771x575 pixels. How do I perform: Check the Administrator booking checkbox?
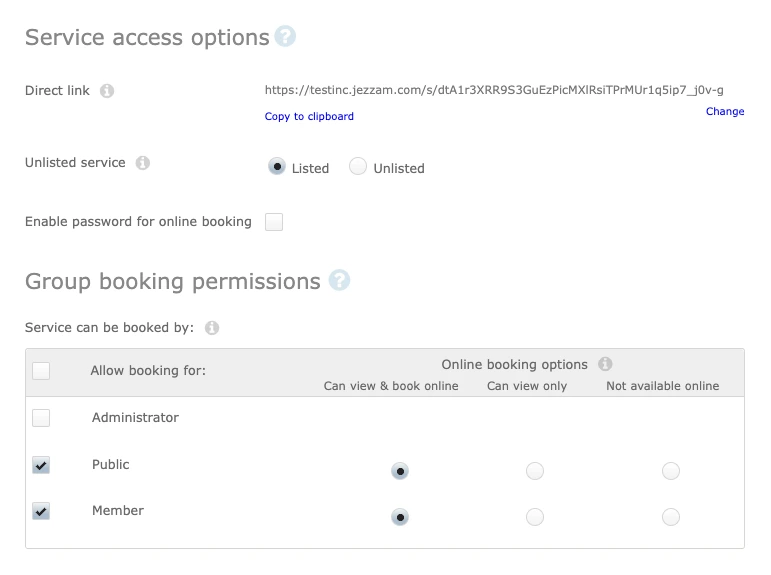[41, 418]
